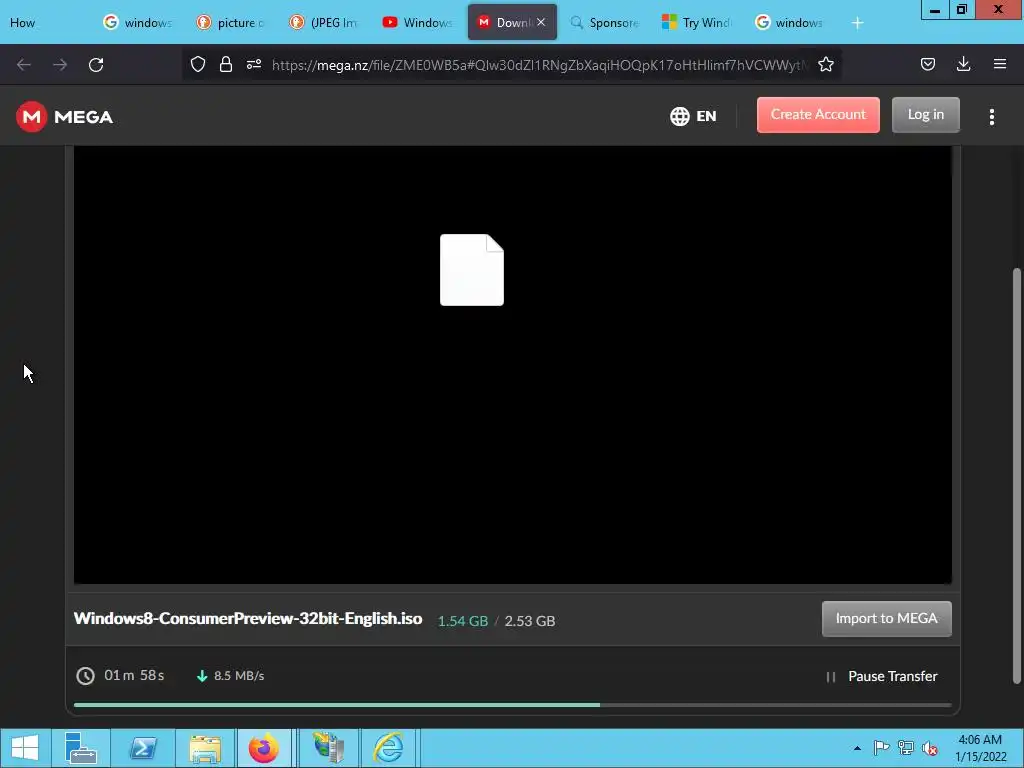Click the Create Account button
1024x768 pixels.
pos(818,115)
